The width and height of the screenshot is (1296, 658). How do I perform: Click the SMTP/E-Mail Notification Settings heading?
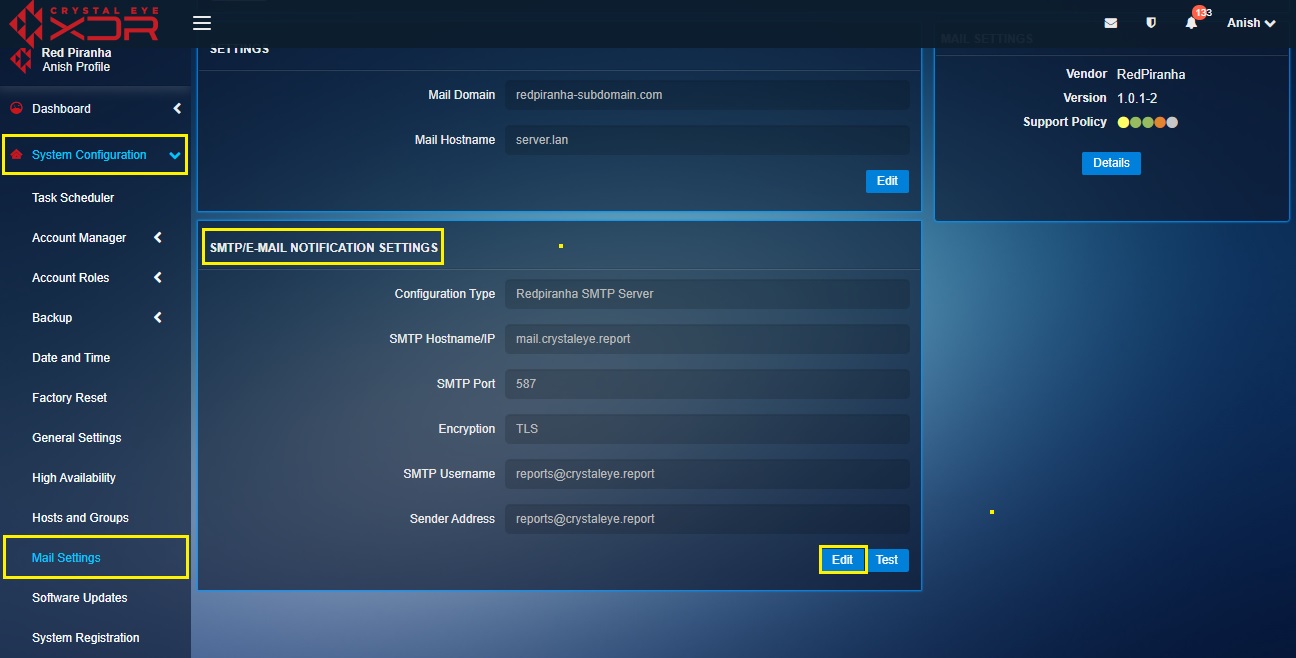point(324,247)
